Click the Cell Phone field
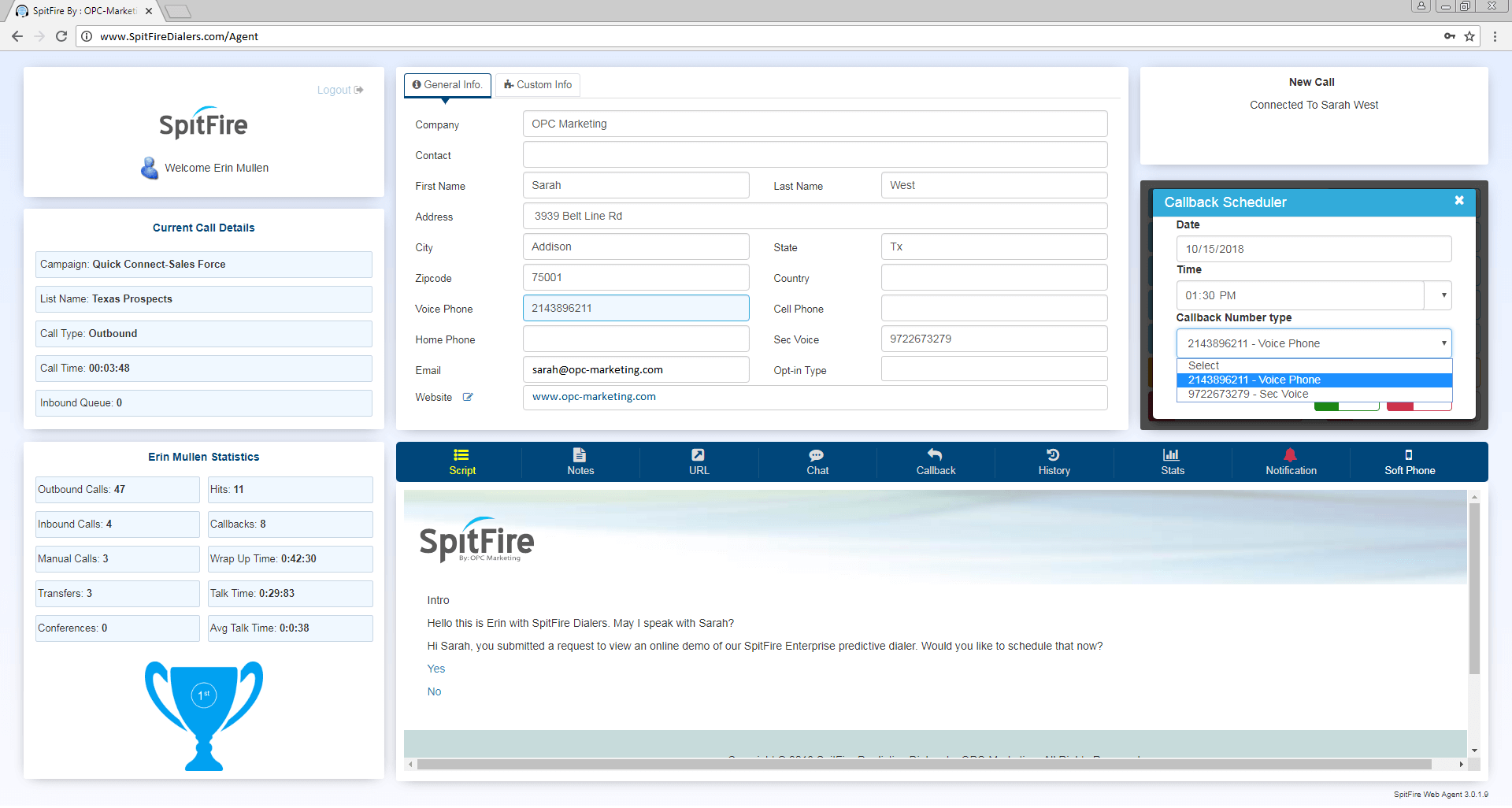 [x=994, y=308]
